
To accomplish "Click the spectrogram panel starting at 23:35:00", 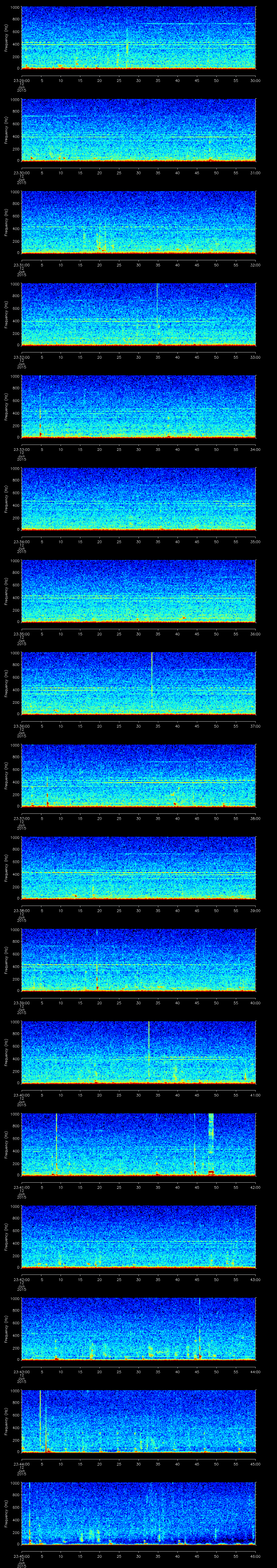I will tap(138, 591).
